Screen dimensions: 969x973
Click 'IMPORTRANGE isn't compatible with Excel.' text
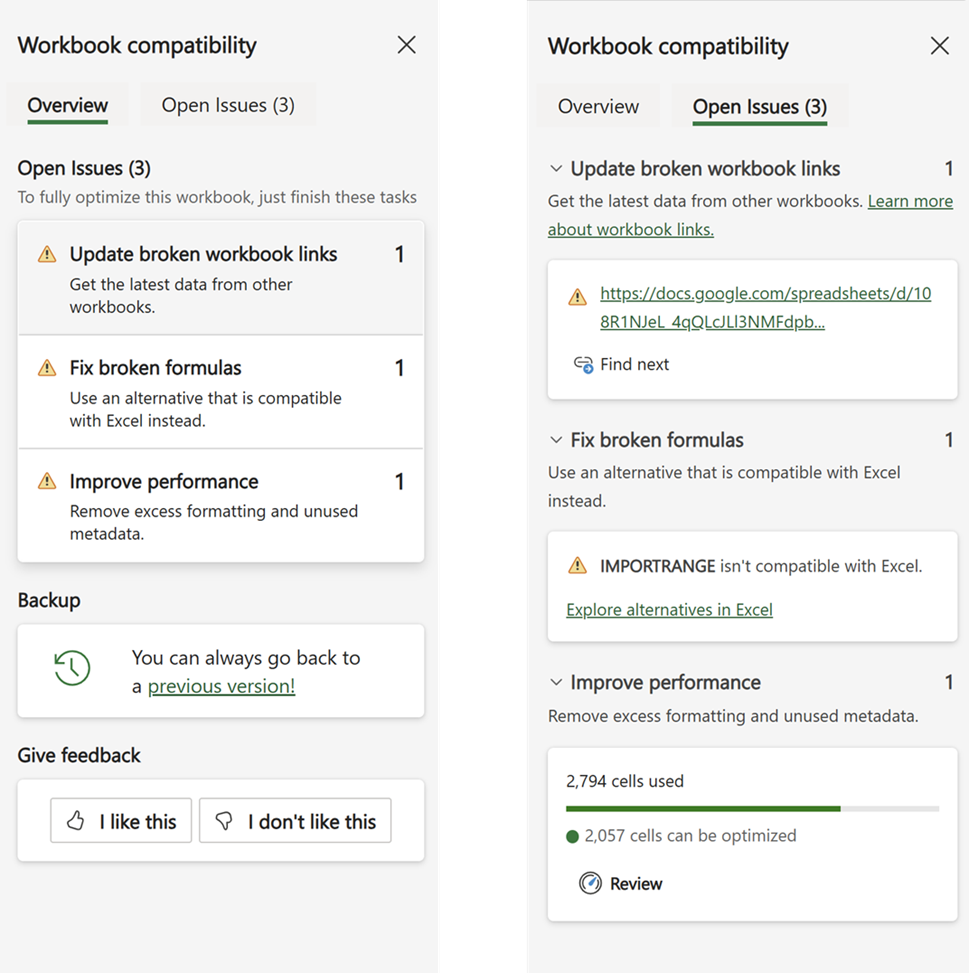click(x=761, y=566)
